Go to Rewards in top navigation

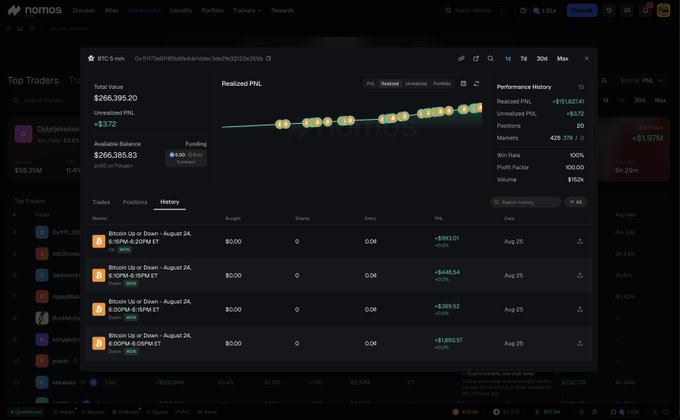tap(282, 10)
